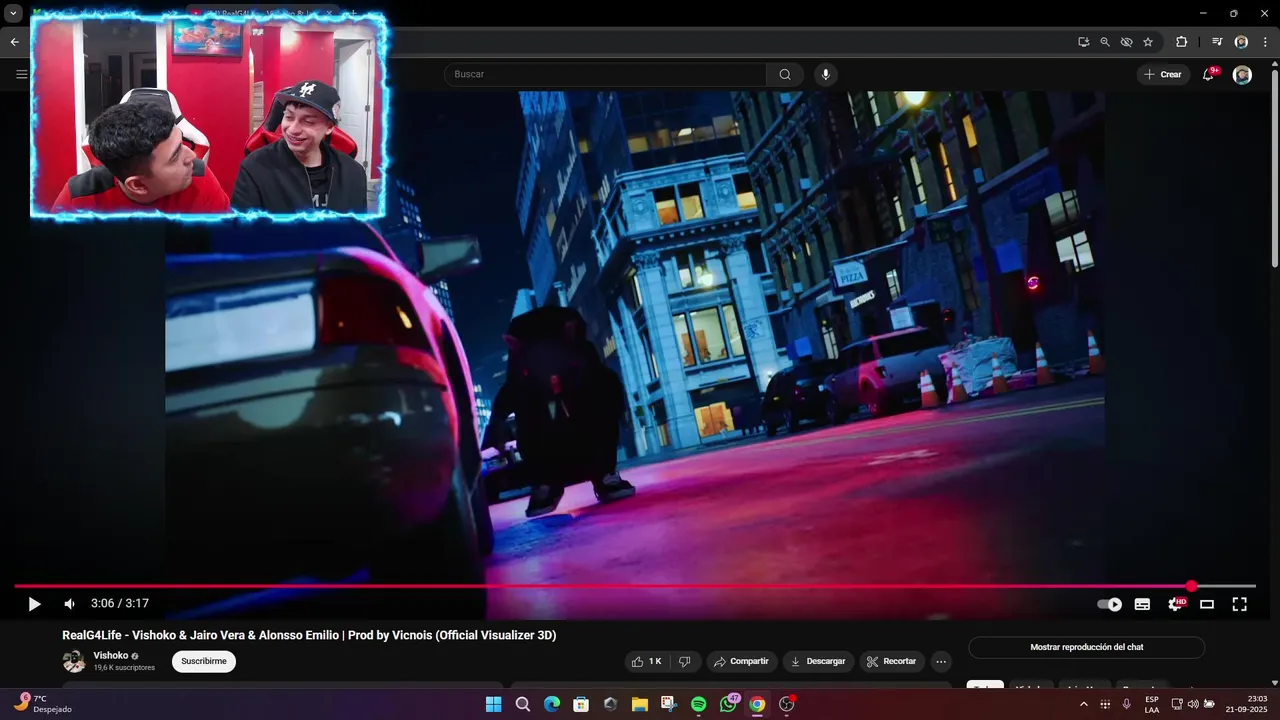Open Chrome profile avatar
Image resolution: width=1280 pixels, height=720 pixels.
1241,42
